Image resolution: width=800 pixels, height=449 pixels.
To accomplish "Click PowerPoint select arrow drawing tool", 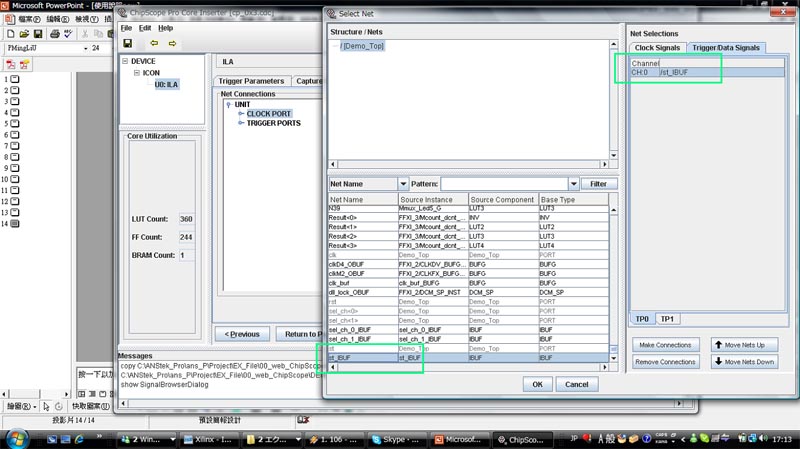I will point(46,406).
